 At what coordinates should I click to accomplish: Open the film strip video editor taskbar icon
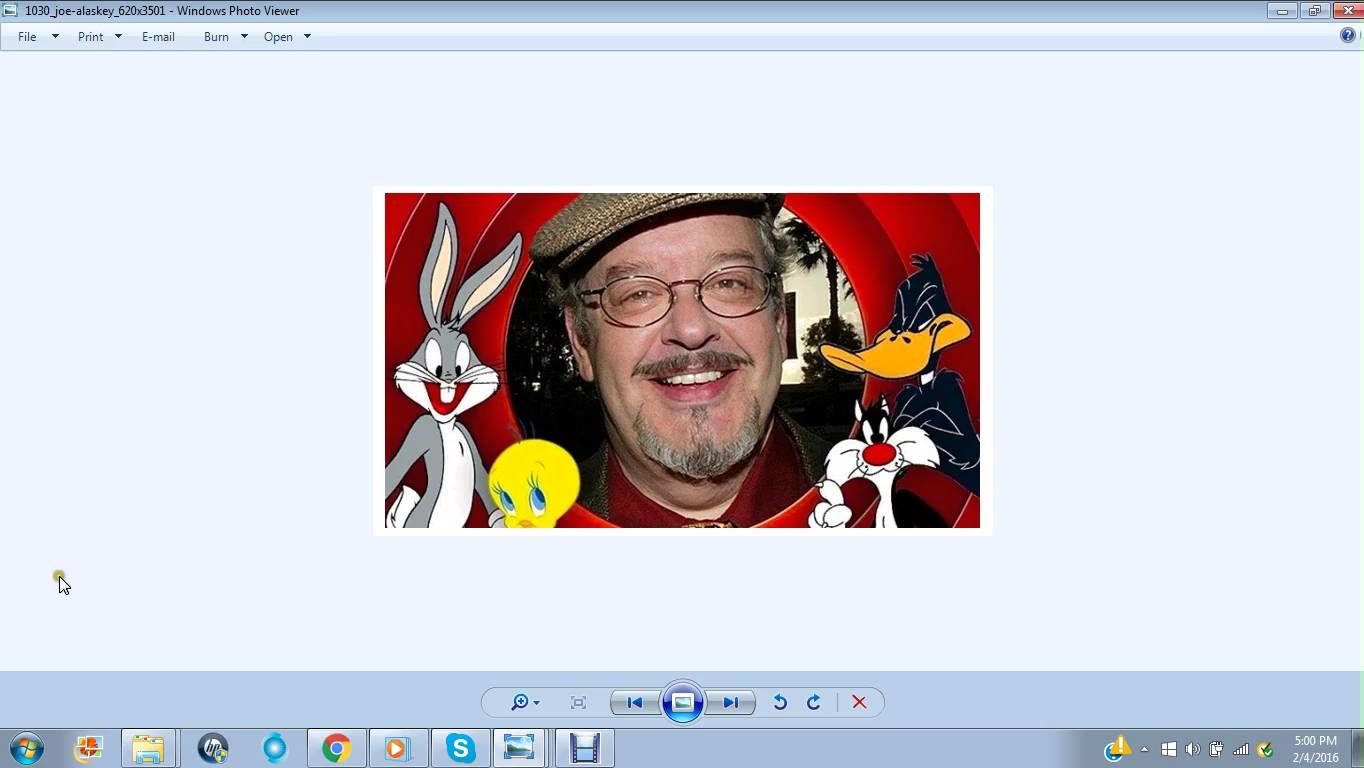(x=584, y=748)
